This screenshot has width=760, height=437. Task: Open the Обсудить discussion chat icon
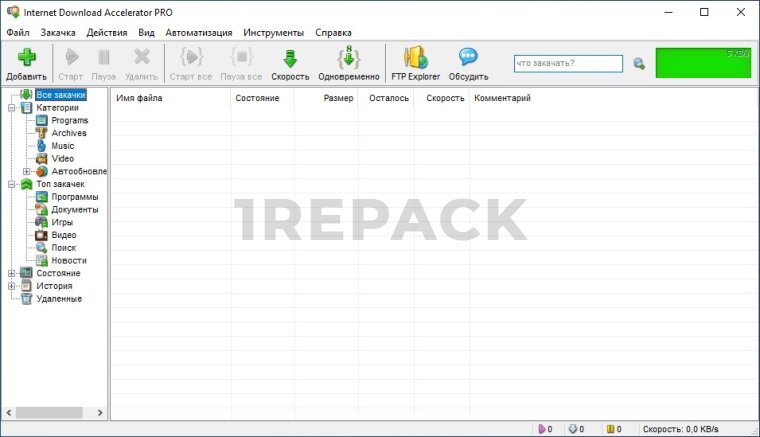coord(468,58)
